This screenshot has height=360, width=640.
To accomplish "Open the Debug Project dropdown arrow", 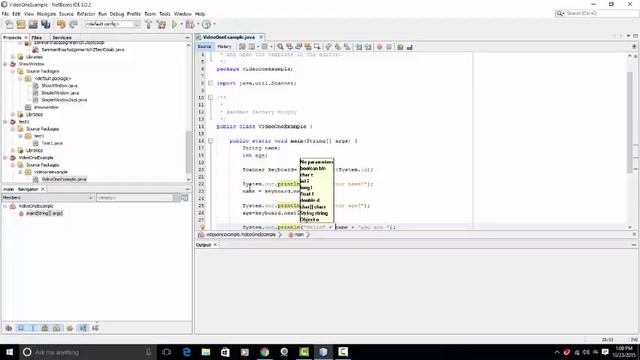I will point(197,24).
